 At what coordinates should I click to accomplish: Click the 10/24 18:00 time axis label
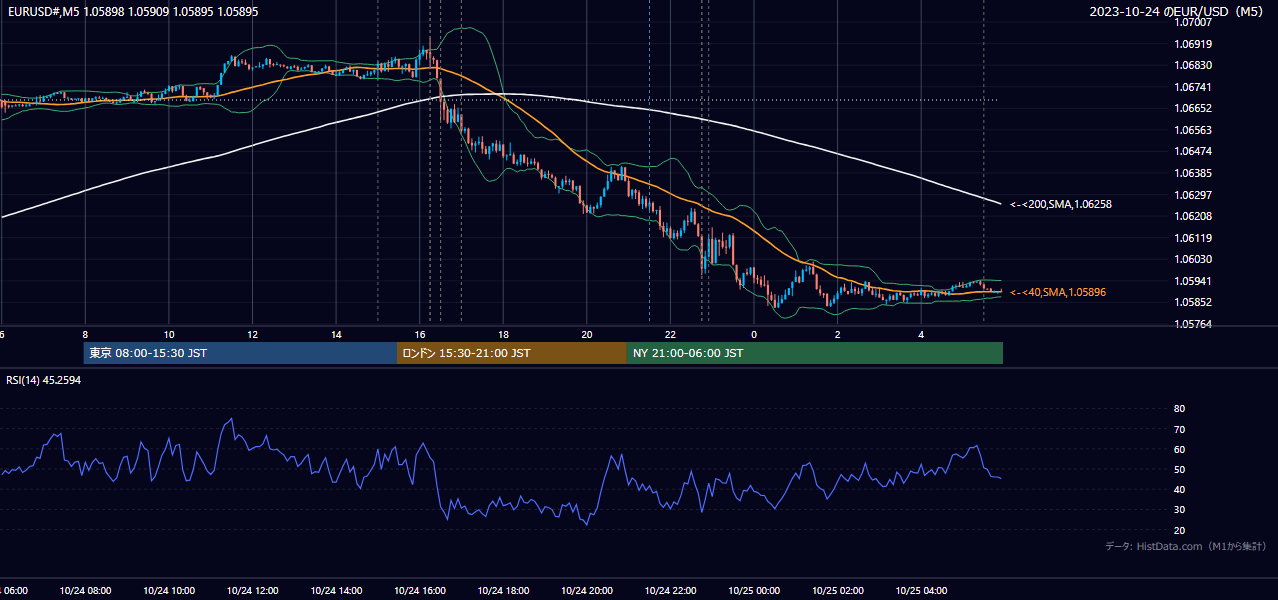503,591
